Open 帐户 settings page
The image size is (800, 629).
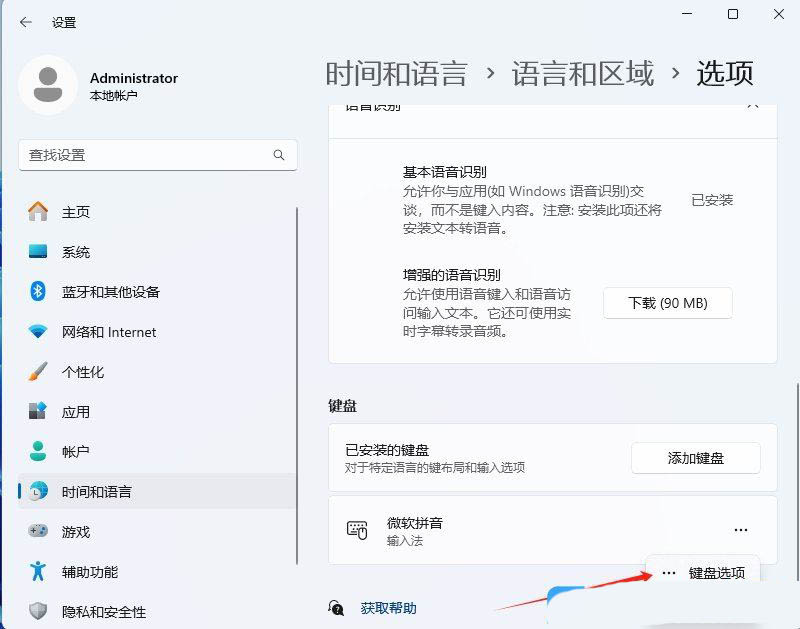click(x=75, y=451)
